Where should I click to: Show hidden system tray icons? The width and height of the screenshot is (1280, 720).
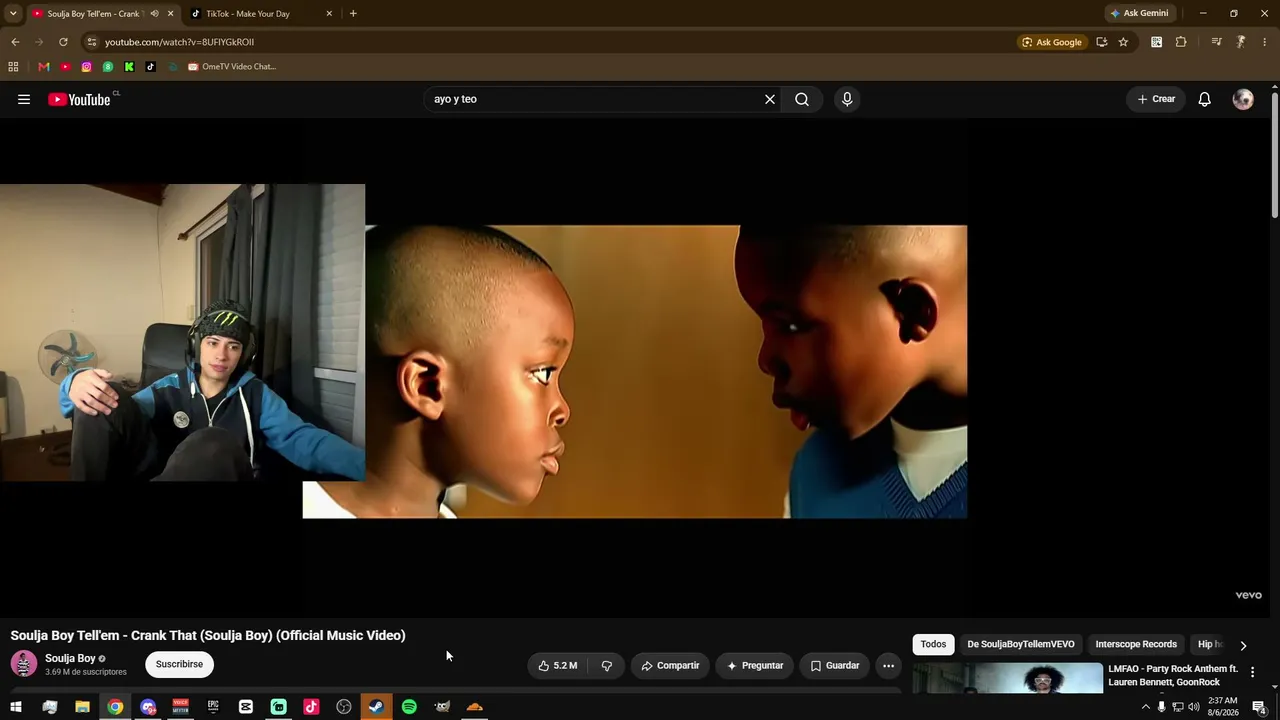pyautogui.click(x=1146, y=707)
